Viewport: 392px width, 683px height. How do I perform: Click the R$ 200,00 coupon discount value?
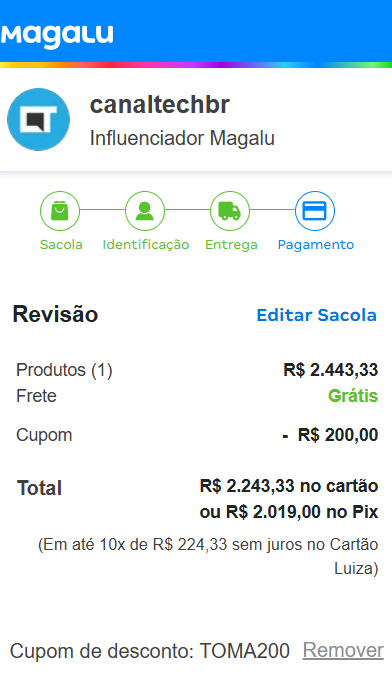tap(338, 435)
